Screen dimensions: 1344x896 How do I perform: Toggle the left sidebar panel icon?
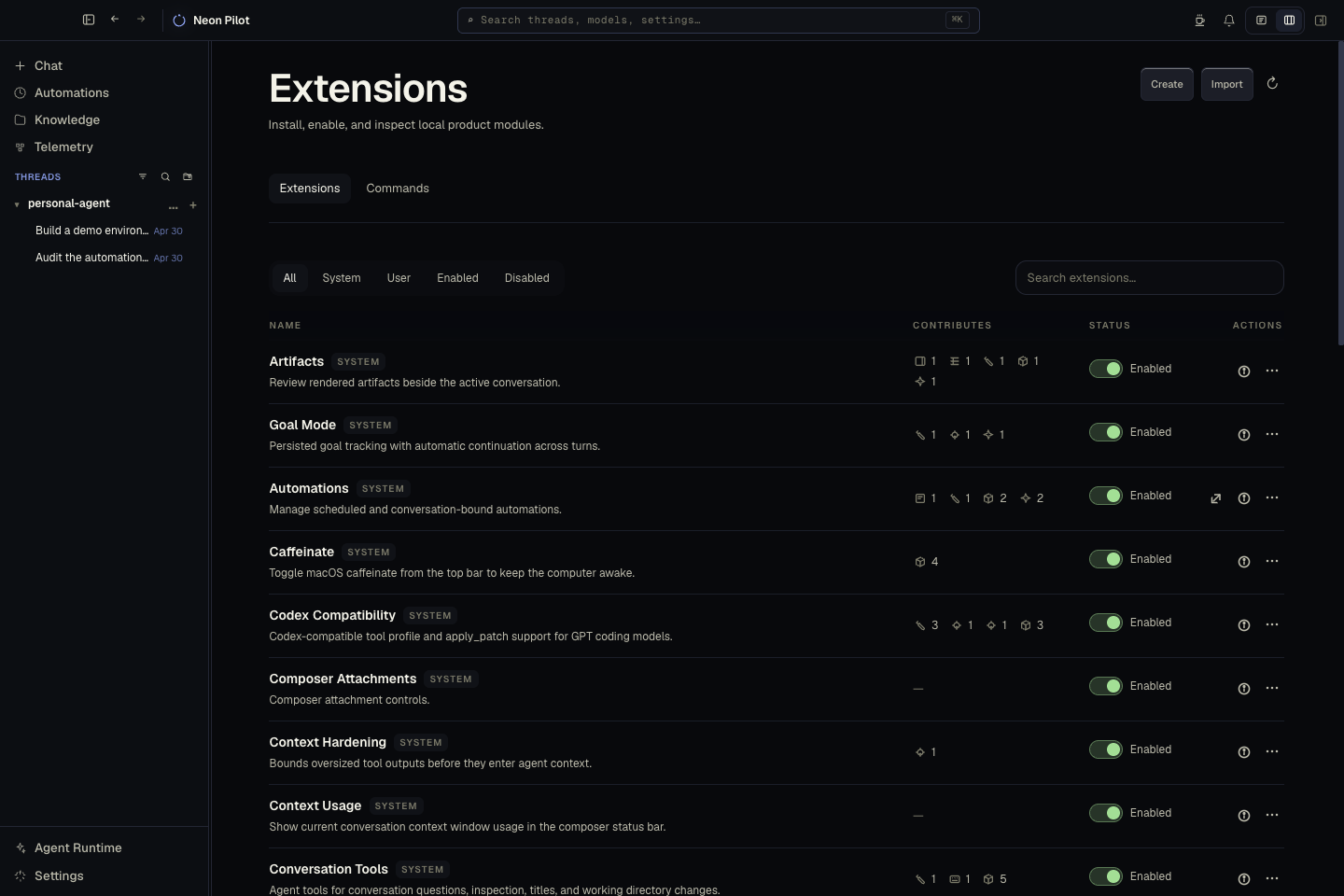[89, 20]
